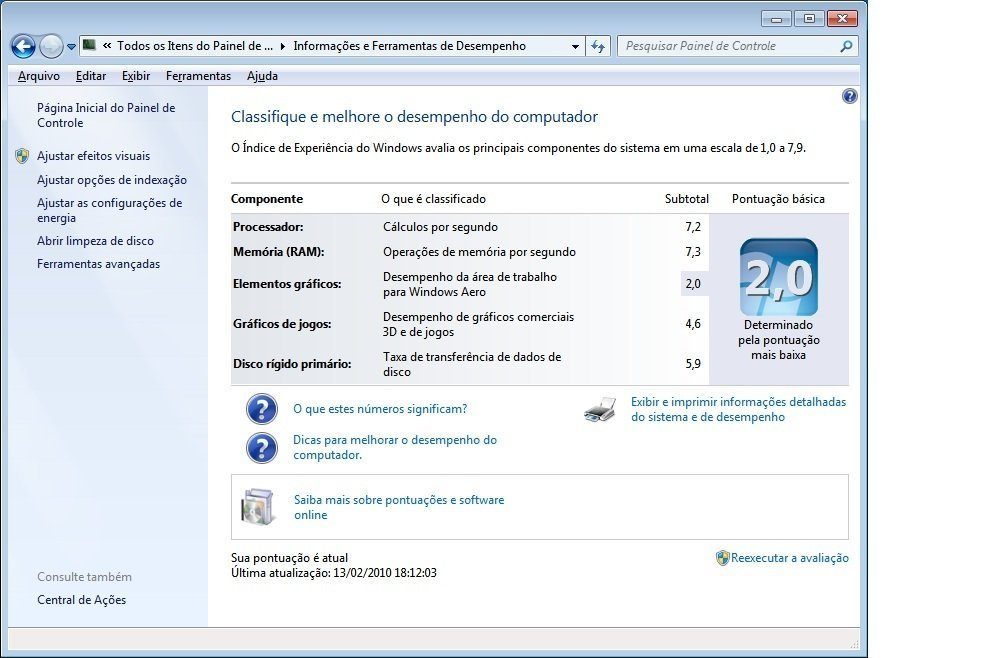Open Ferramentas avançadas

pos(98,264)
